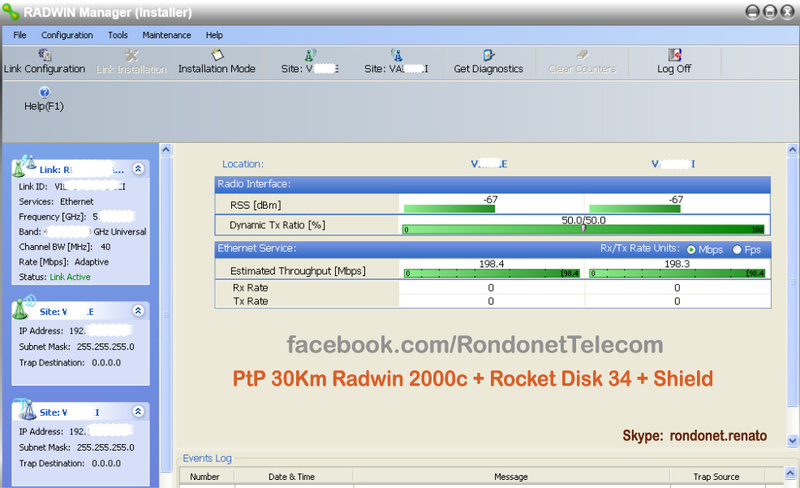The height and width of the screenshot is (488, 800).
Task: Open the Configuration menu
Action: click(x=67, y=35)
